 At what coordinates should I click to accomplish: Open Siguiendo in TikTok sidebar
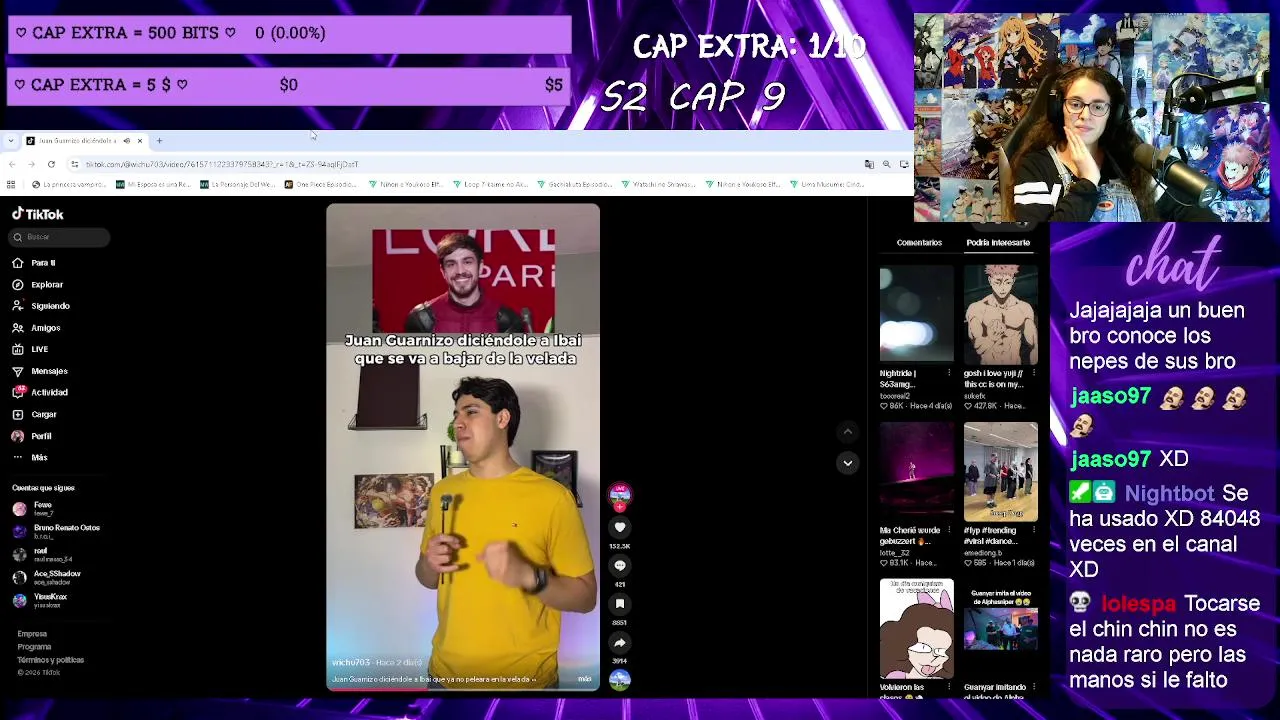pos(40,306)
